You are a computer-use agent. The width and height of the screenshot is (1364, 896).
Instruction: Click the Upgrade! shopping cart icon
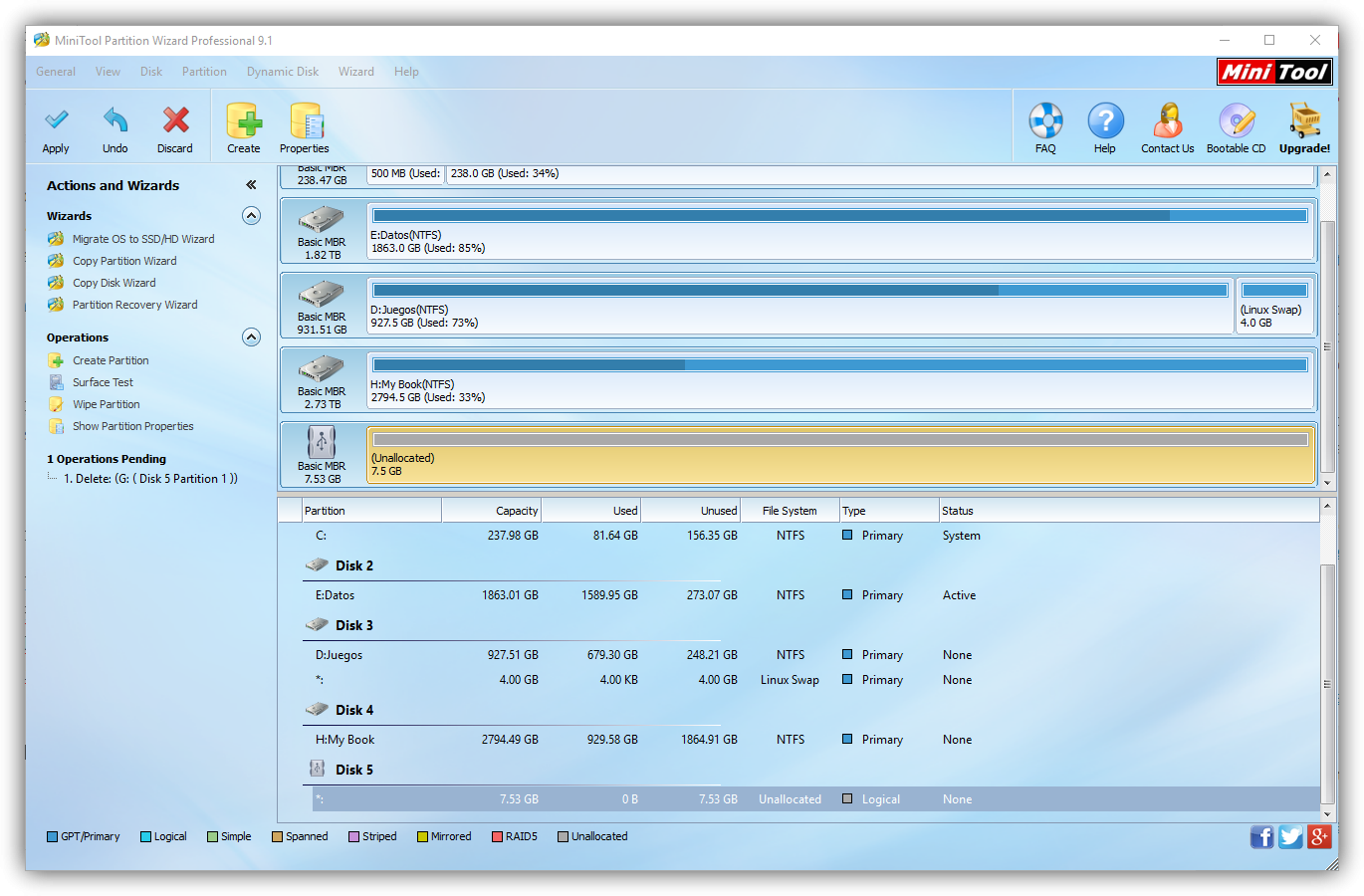pos(1305,121)
